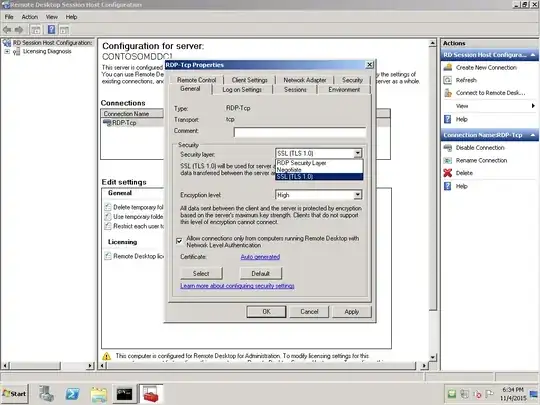Open the Help menu

click(71, 17)
